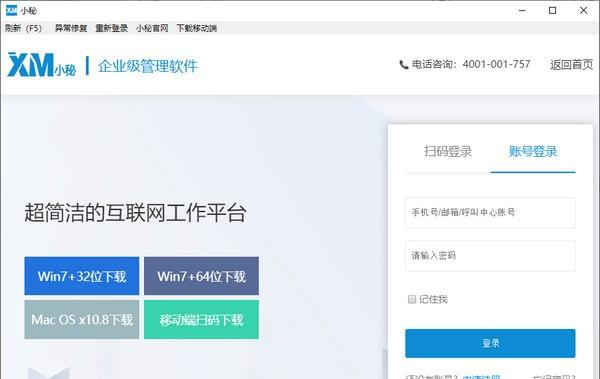
Task: Focus the 手机号/邮箱/呼叫中心账号 input field
Action: (490, 212)
